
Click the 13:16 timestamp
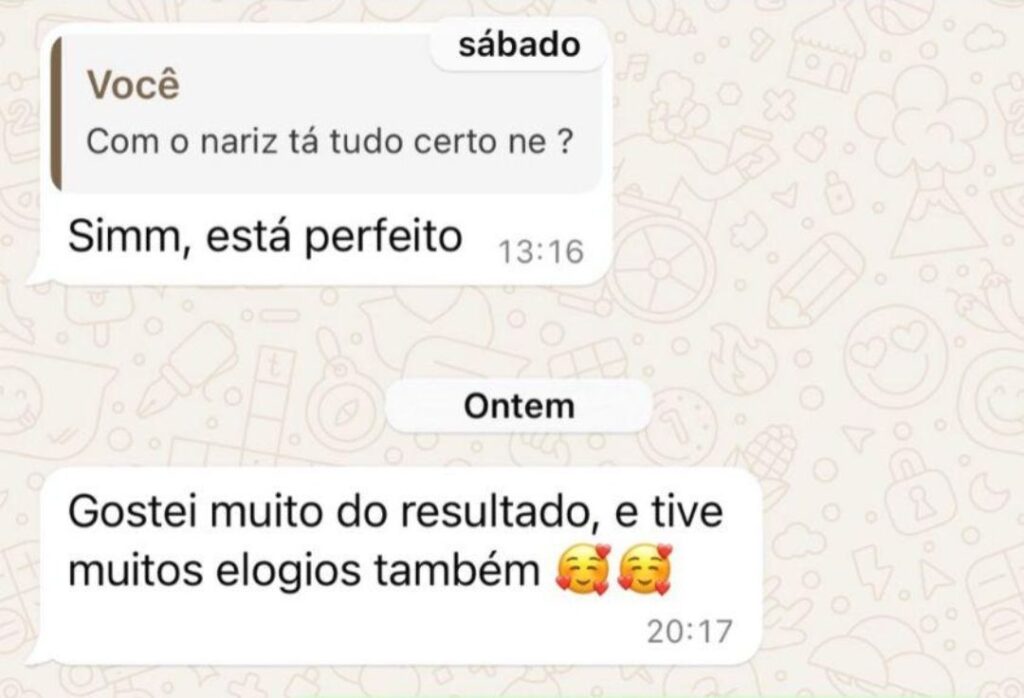coord(541,252)
